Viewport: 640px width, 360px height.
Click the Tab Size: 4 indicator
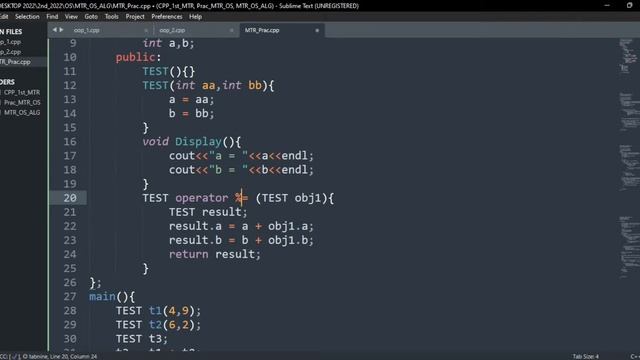[x=585, y=356]
